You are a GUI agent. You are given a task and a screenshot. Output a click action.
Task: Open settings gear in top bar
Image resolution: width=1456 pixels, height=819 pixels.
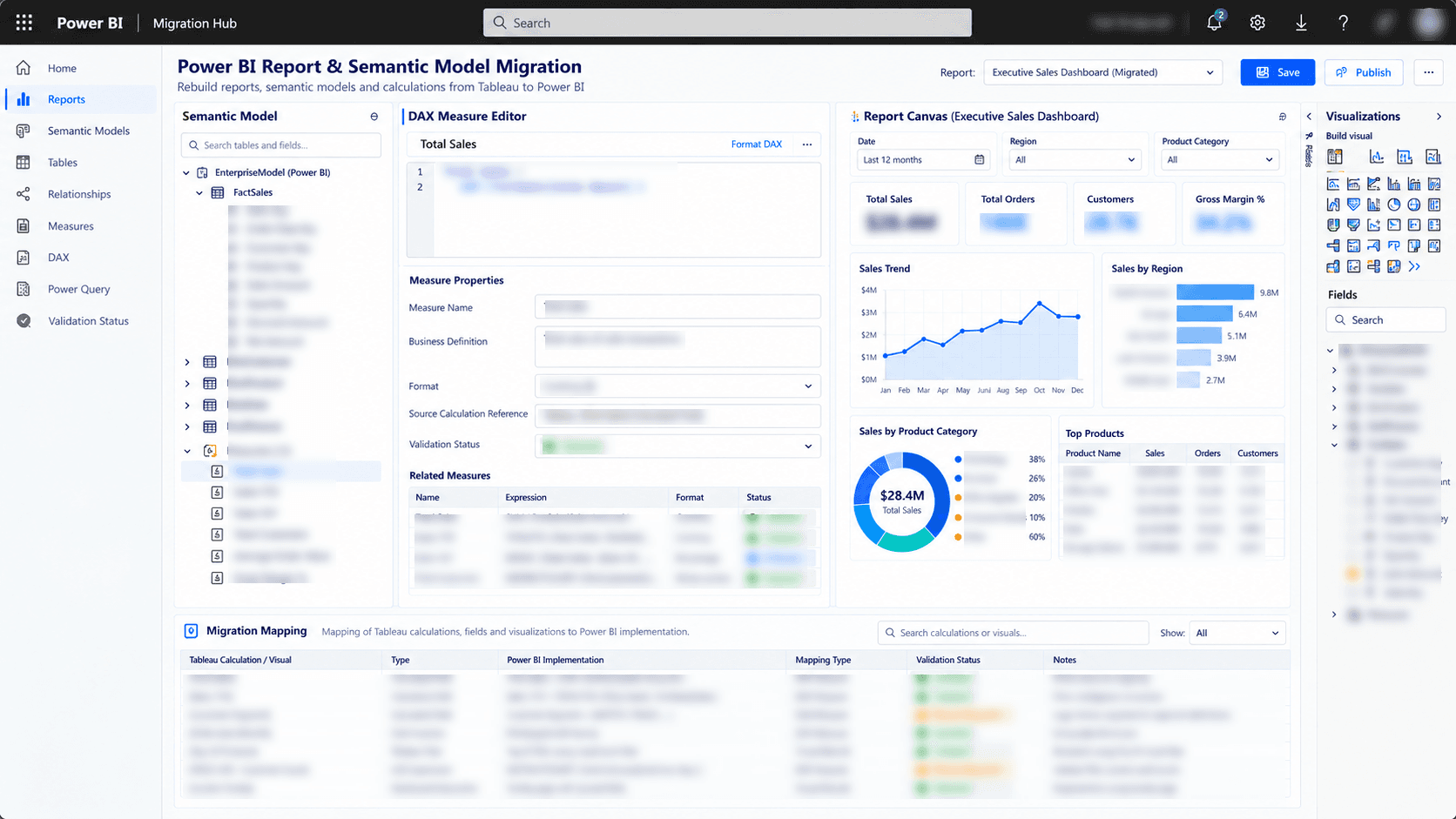(1257, 23)
